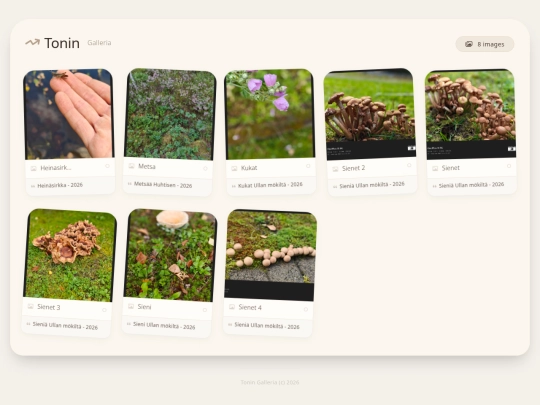Click the quote icon before the 'Sieni Ullan mökiltä' caption
The width and height of the screenshot is (540, 405).
coord(128,324)
